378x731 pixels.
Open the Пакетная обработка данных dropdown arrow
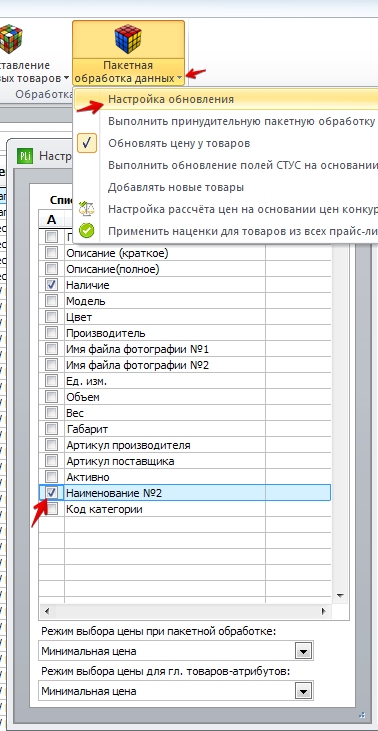180,78
